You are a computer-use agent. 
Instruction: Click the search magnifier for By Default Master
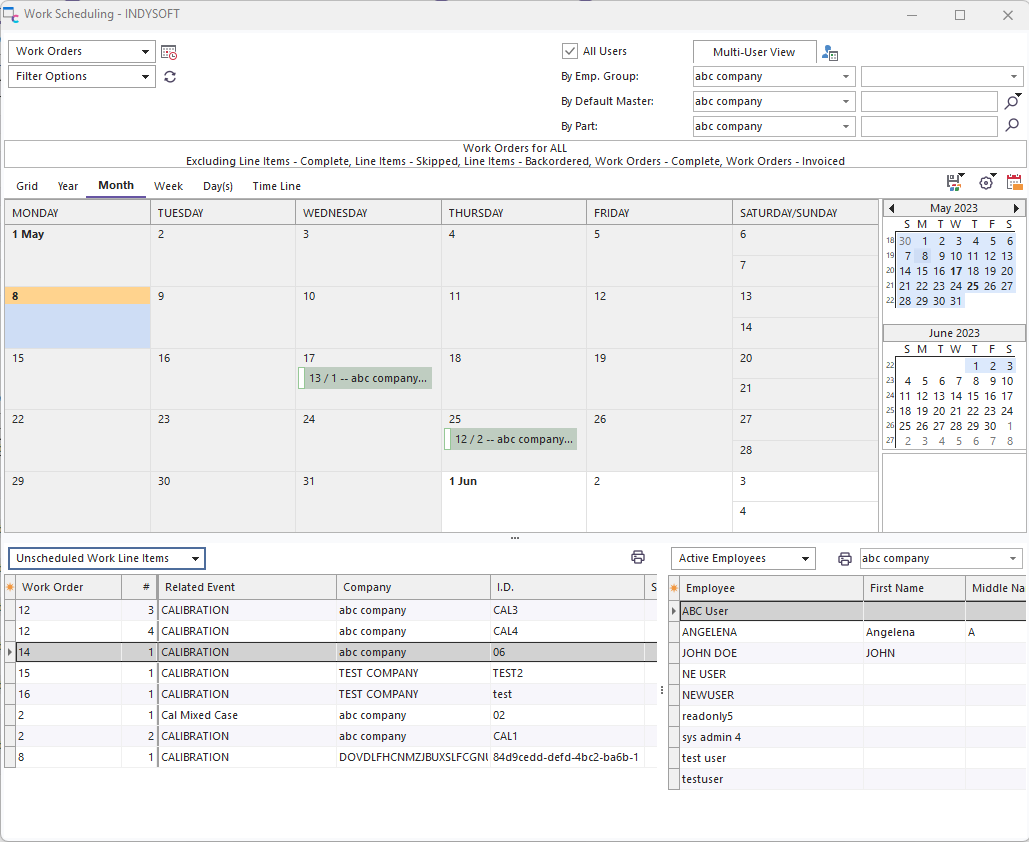(1012, 102)
